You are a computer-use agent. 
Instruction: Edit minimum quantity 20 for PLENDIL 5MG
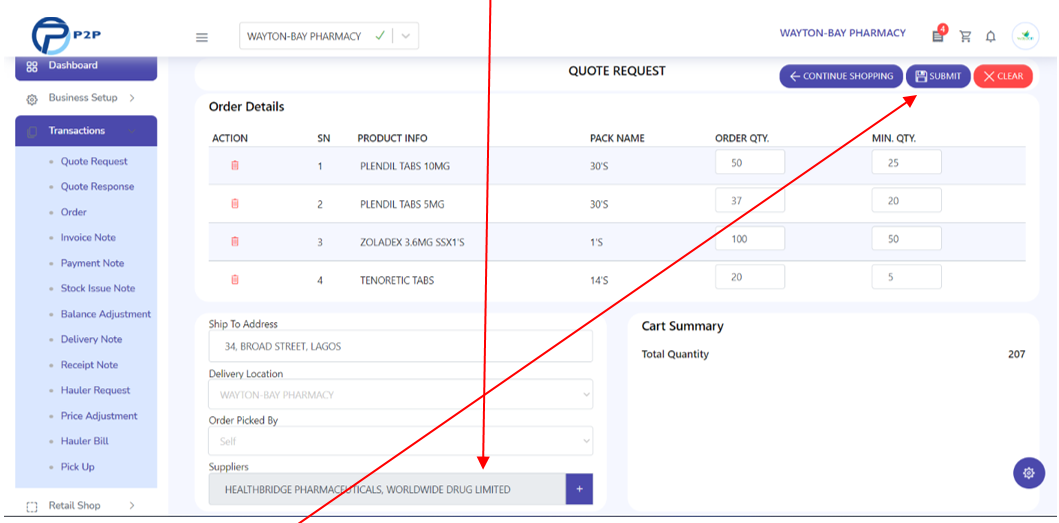coord(906,201)
